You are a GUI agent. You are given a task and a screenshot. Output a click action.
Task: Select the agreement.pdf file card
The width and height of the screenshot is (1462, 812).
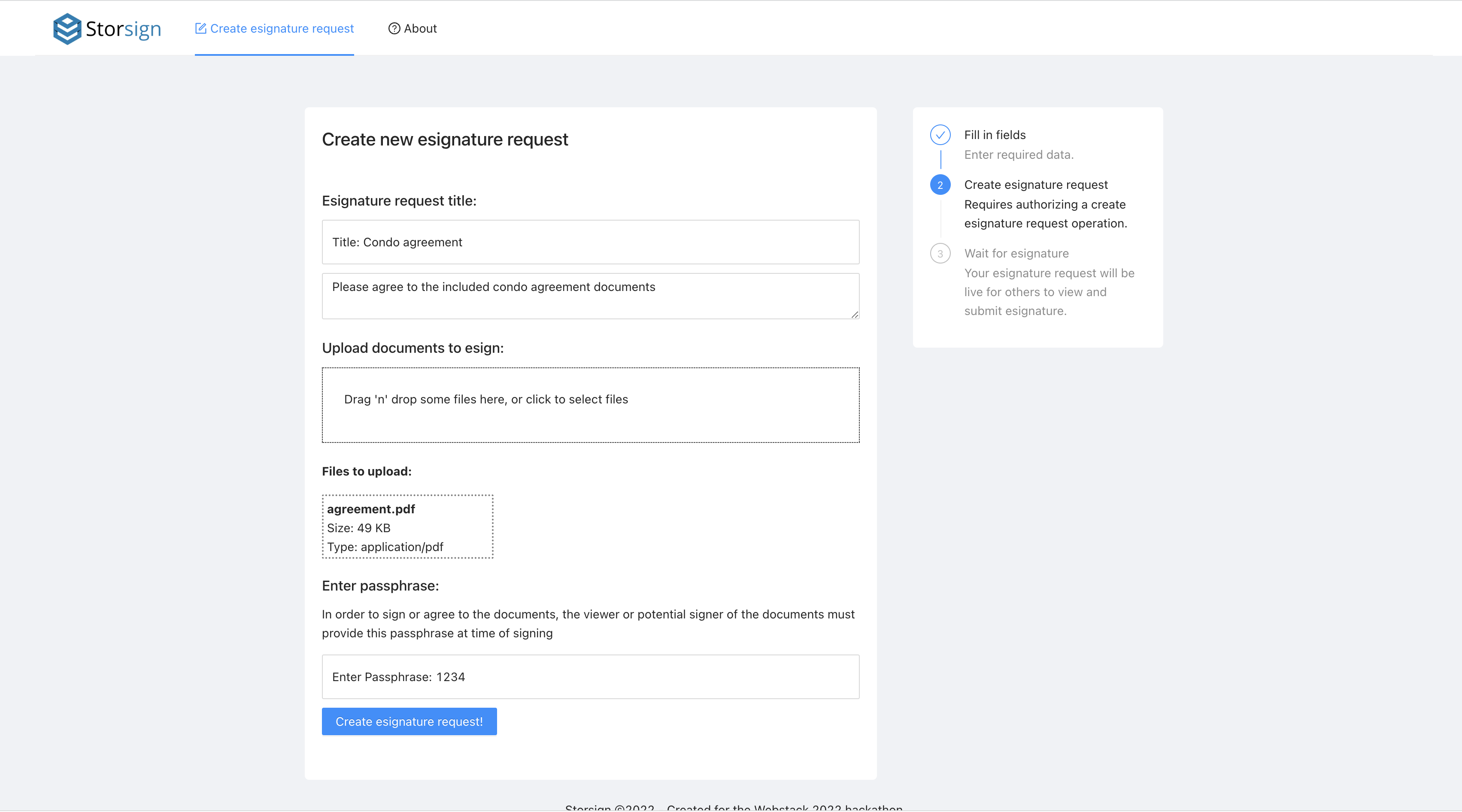click(407, 527)
